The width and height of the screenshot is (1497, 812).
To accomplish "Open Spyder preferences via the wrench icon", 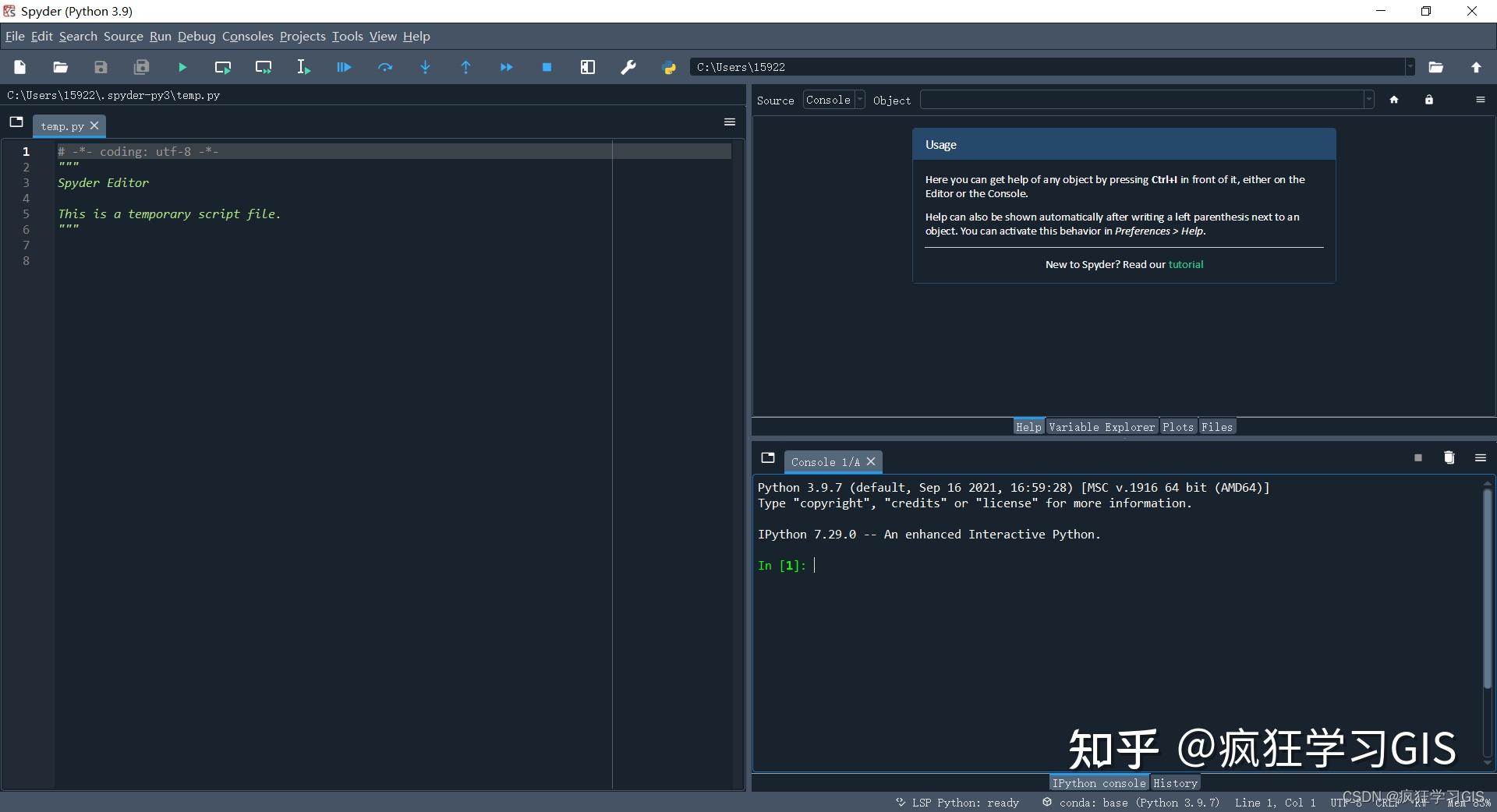I will tap(628, 67).
